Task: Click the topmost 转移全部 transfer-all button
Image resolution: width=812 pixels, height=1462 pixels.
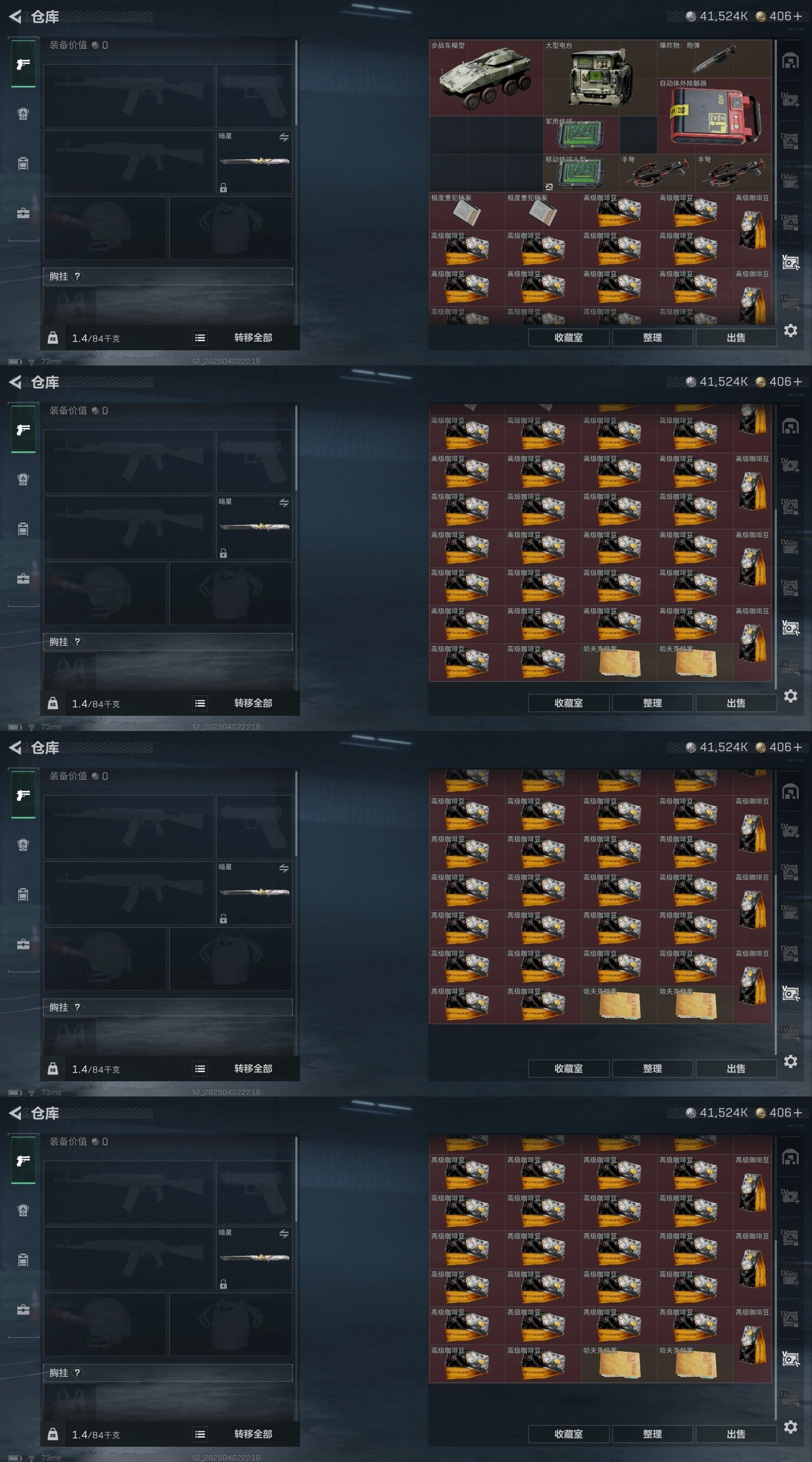Action: tap(254, 338)
